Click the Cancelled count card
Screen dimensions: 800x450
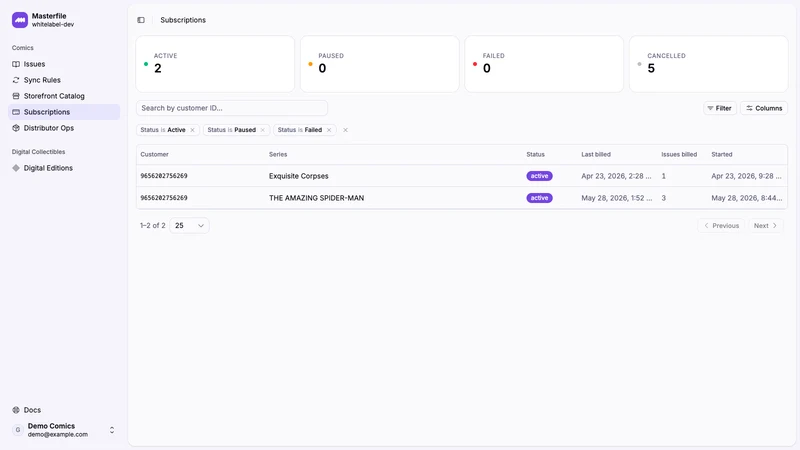(709, 64)
